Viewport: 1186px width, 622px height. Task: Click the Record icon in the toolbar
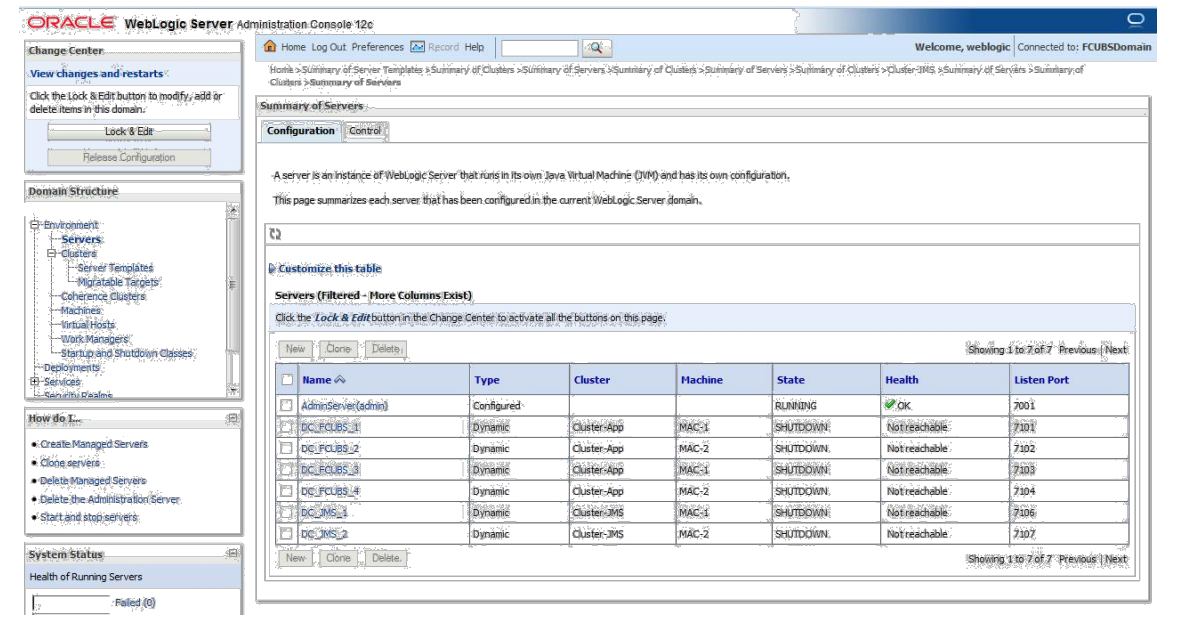[x=418, y=47]
